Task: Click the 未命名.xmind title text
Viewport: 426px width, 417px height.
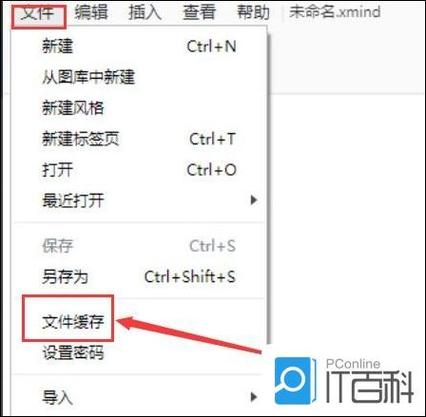Action: pyautogui.click(x=334, y=12)
